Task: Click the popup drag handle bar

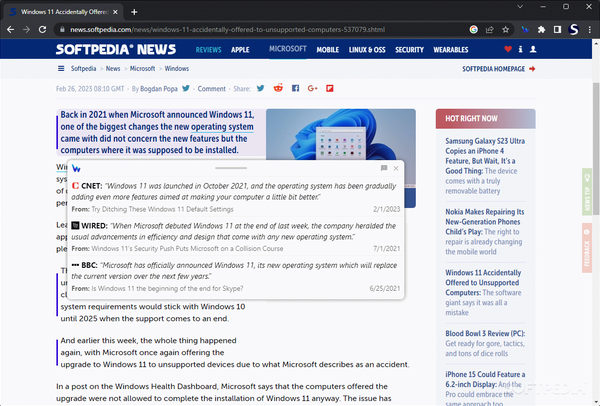Action: (x=231, y=168)
